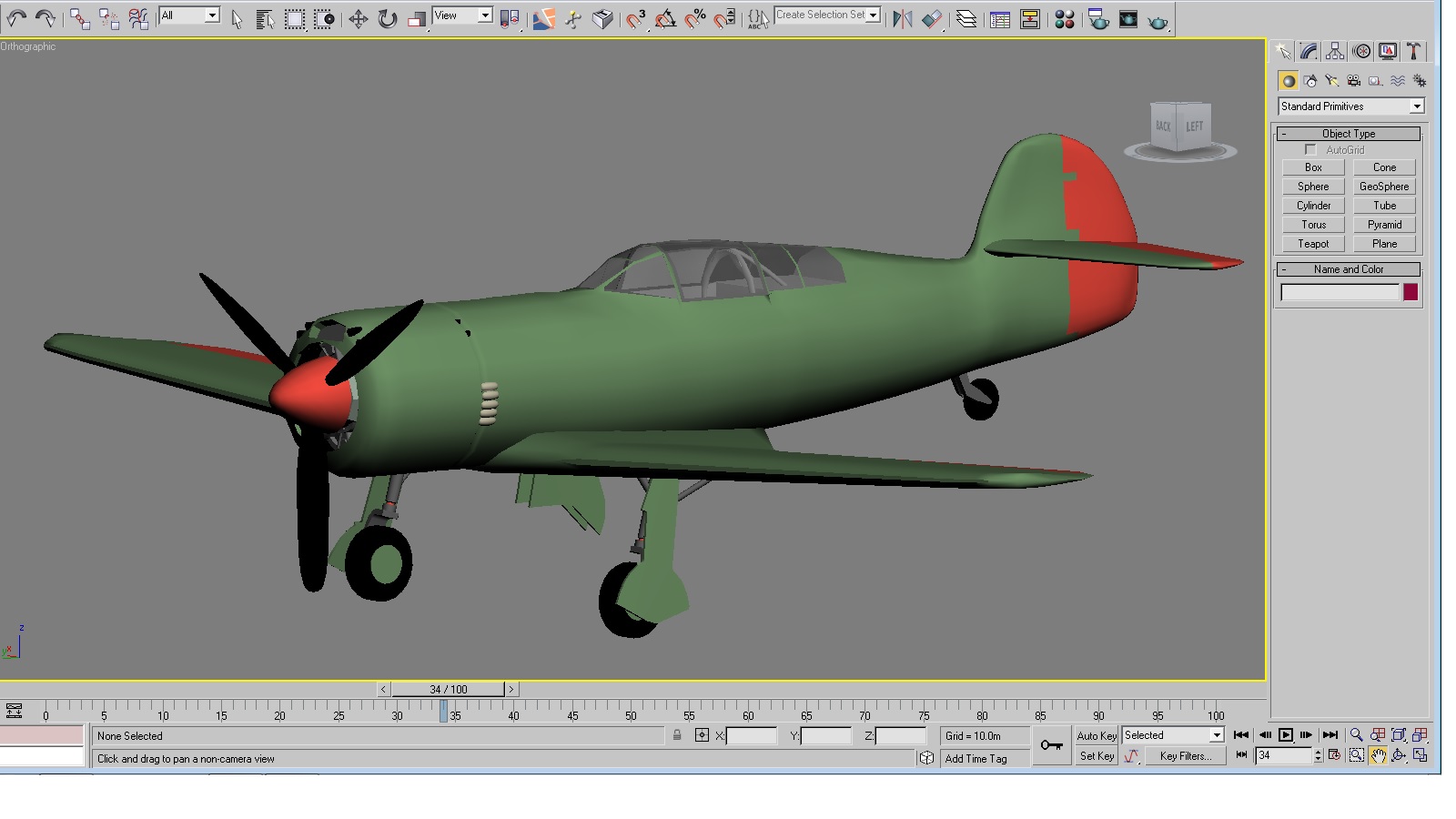This screenshot has height=819, width=1456.
Task: Switch to the Modify panel tab
Action: point(1309,52)
